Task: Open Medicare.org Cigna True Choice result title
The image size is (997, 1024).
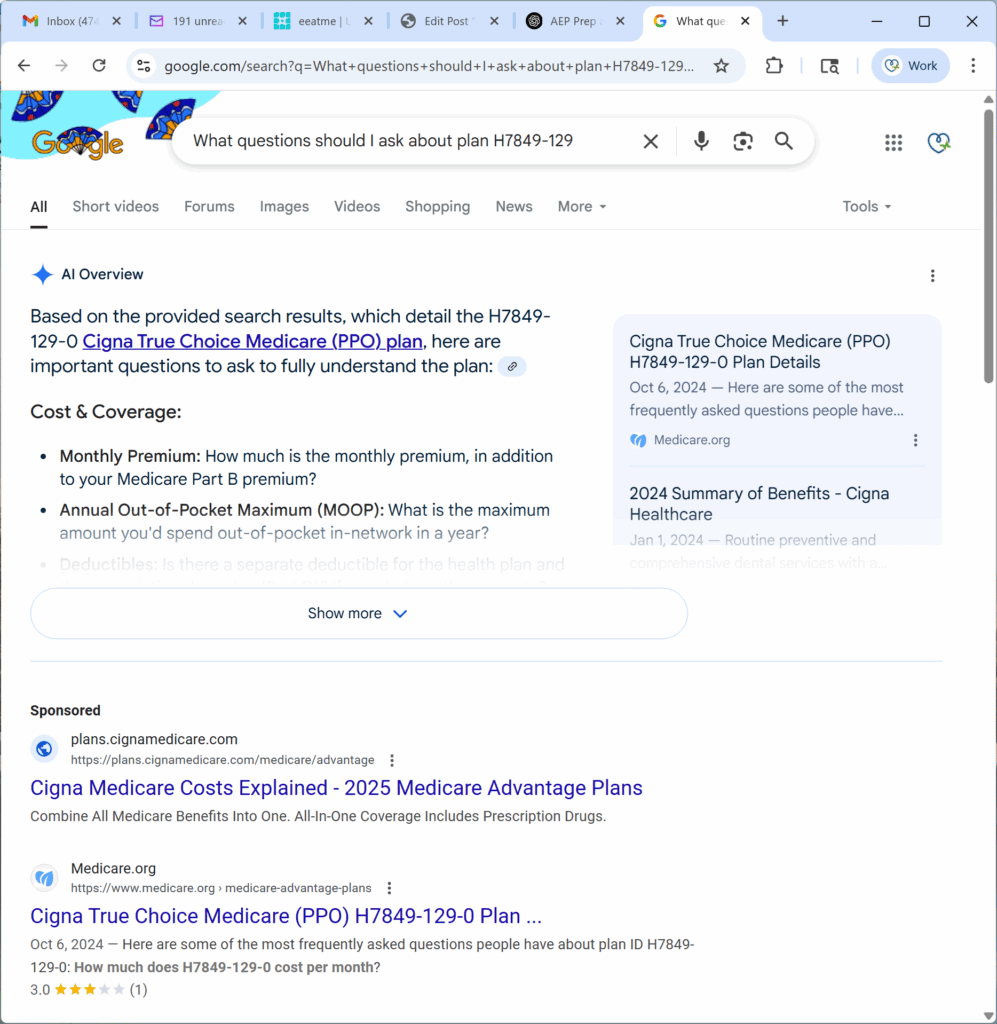Action: pos(286,916)
